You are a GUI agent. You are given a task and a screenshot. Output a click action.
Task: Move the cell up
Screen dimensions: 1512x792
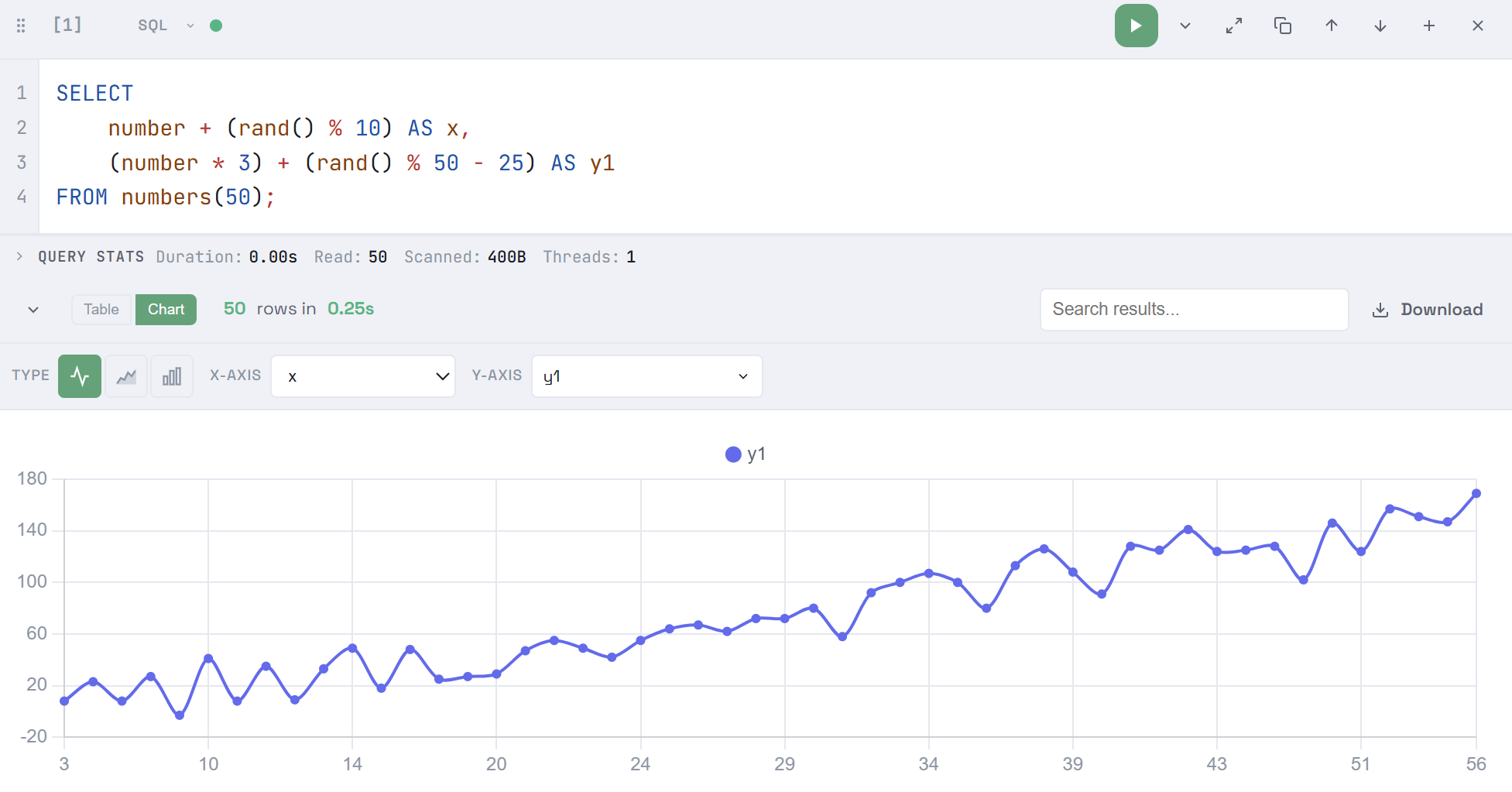1332,26
